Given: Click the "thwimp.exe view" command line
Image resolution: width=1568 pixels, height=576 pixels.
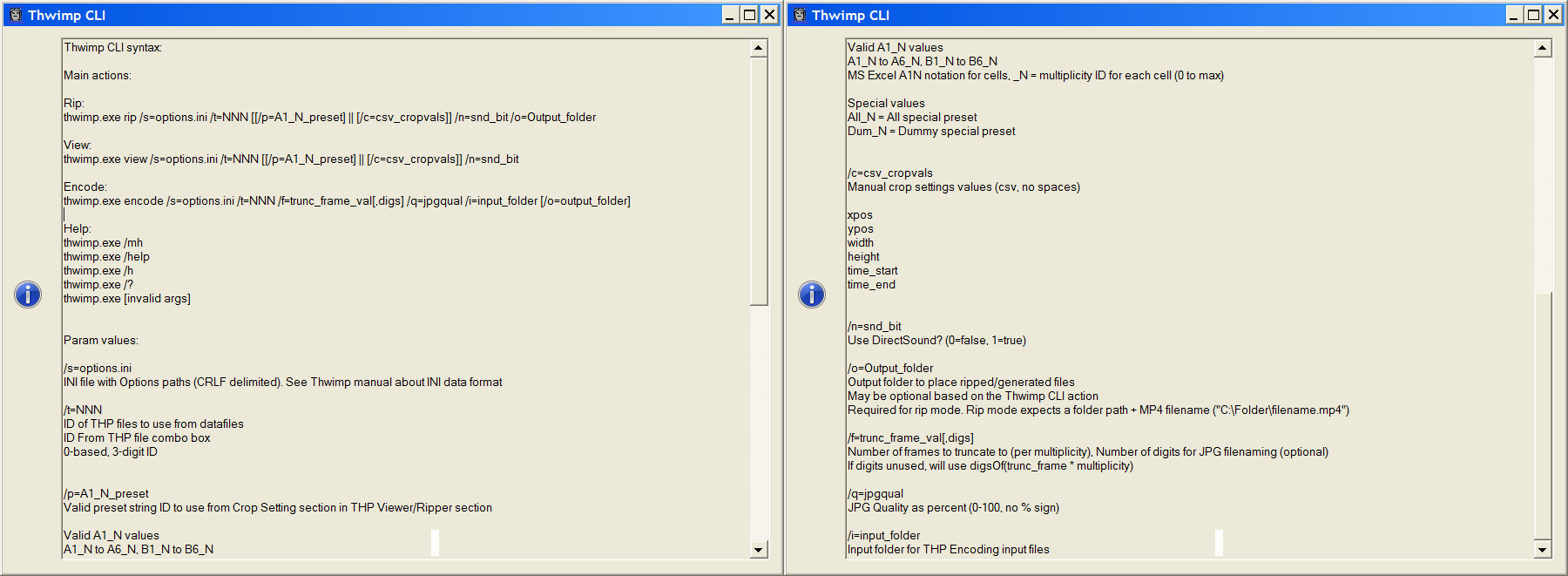Looking at the screenshot, I should (291, 159).
